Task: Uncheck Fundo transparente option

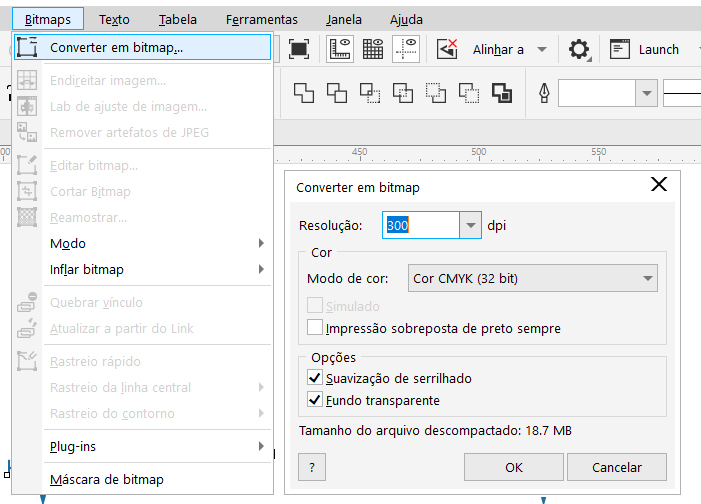Action: (316, 400)
